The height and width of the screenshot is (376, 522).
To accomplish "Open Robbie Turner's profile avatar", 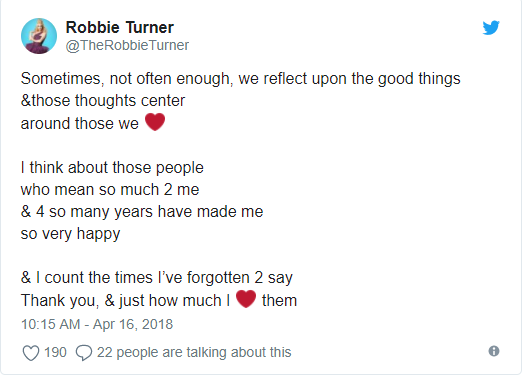I will tap(39, 36).
